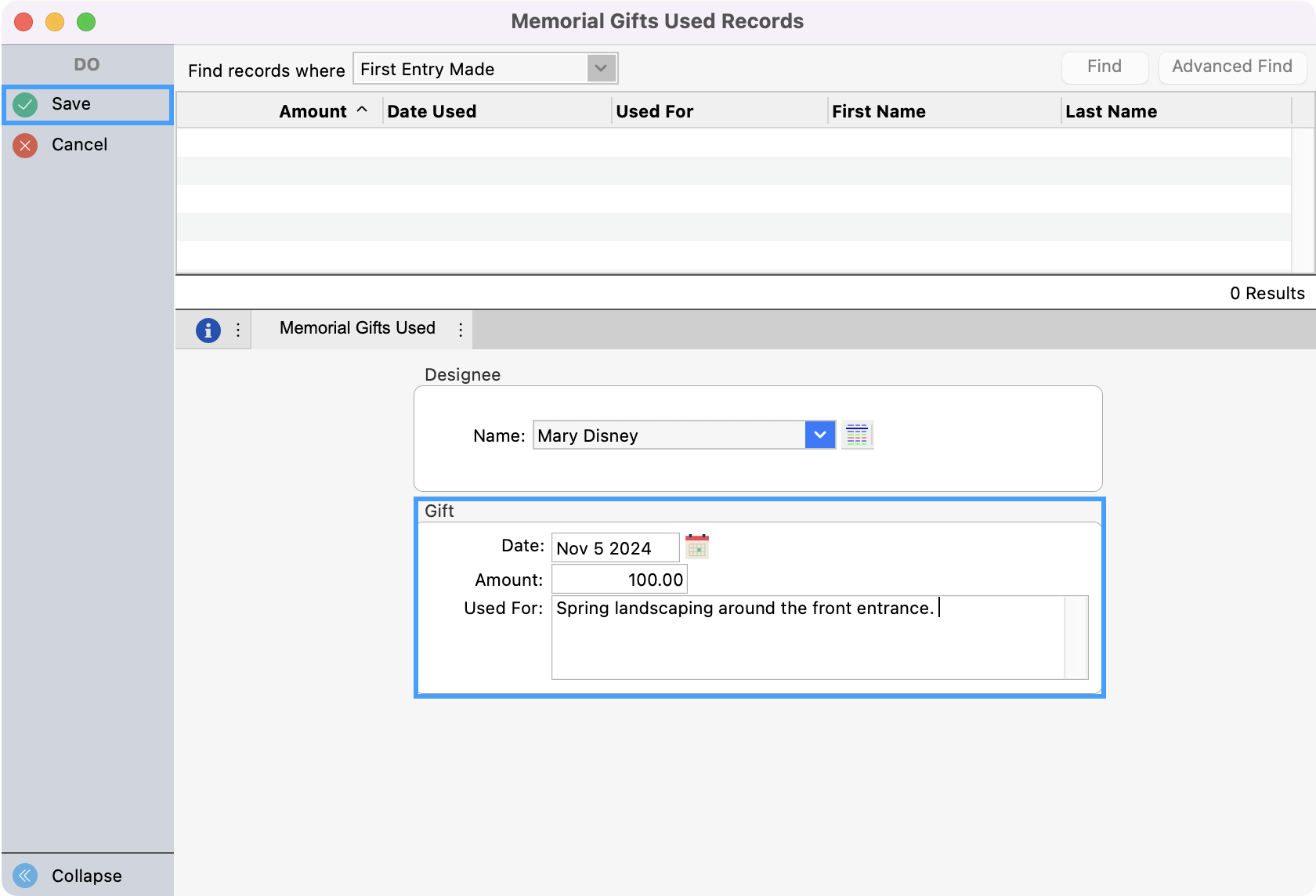This screenshot has height=896, width=1316.
Task: Click the green Save checkmark icon
Action: [25, 104]
